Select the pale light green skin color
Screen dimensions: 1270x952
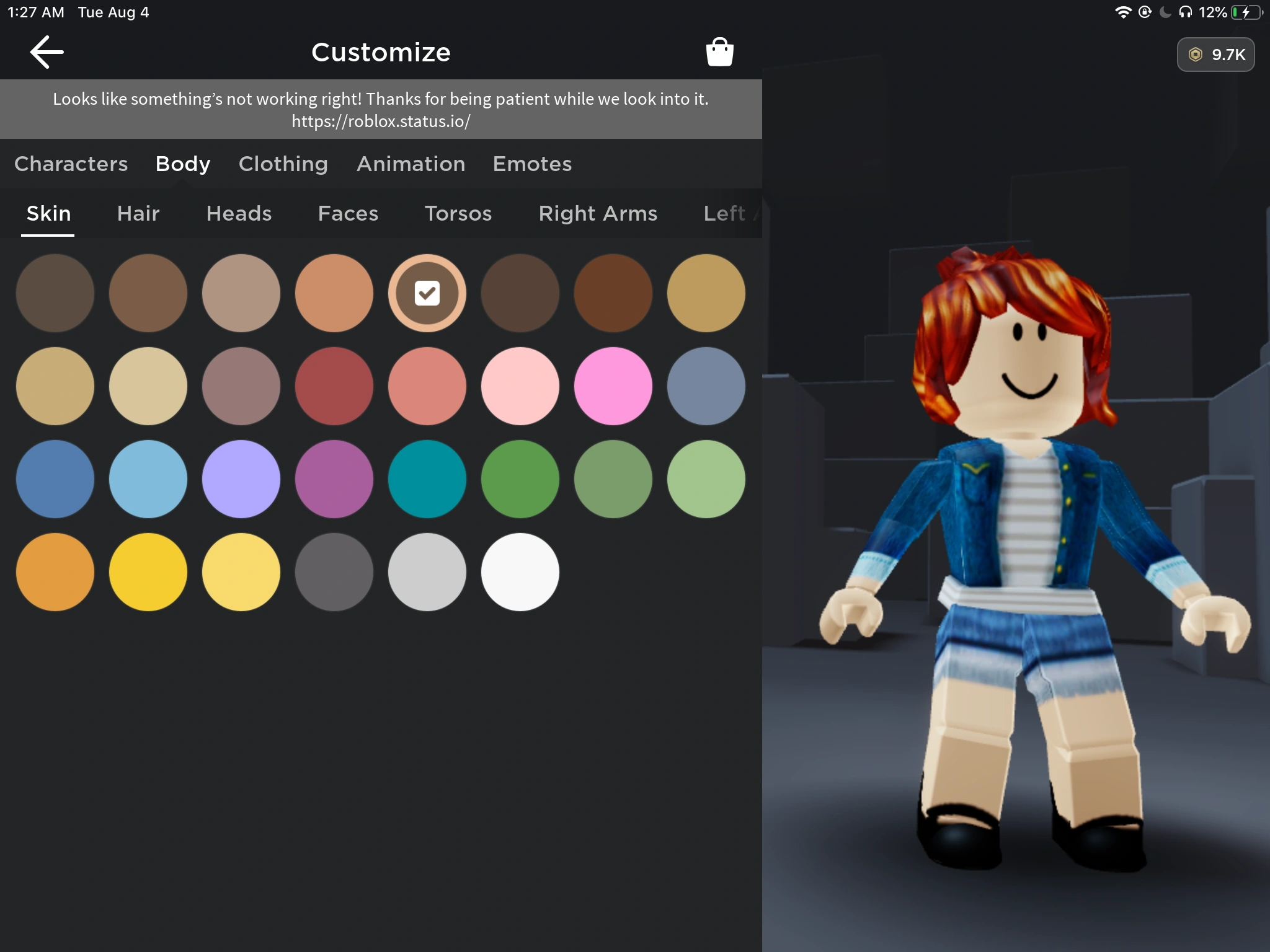tap(706, 479)
